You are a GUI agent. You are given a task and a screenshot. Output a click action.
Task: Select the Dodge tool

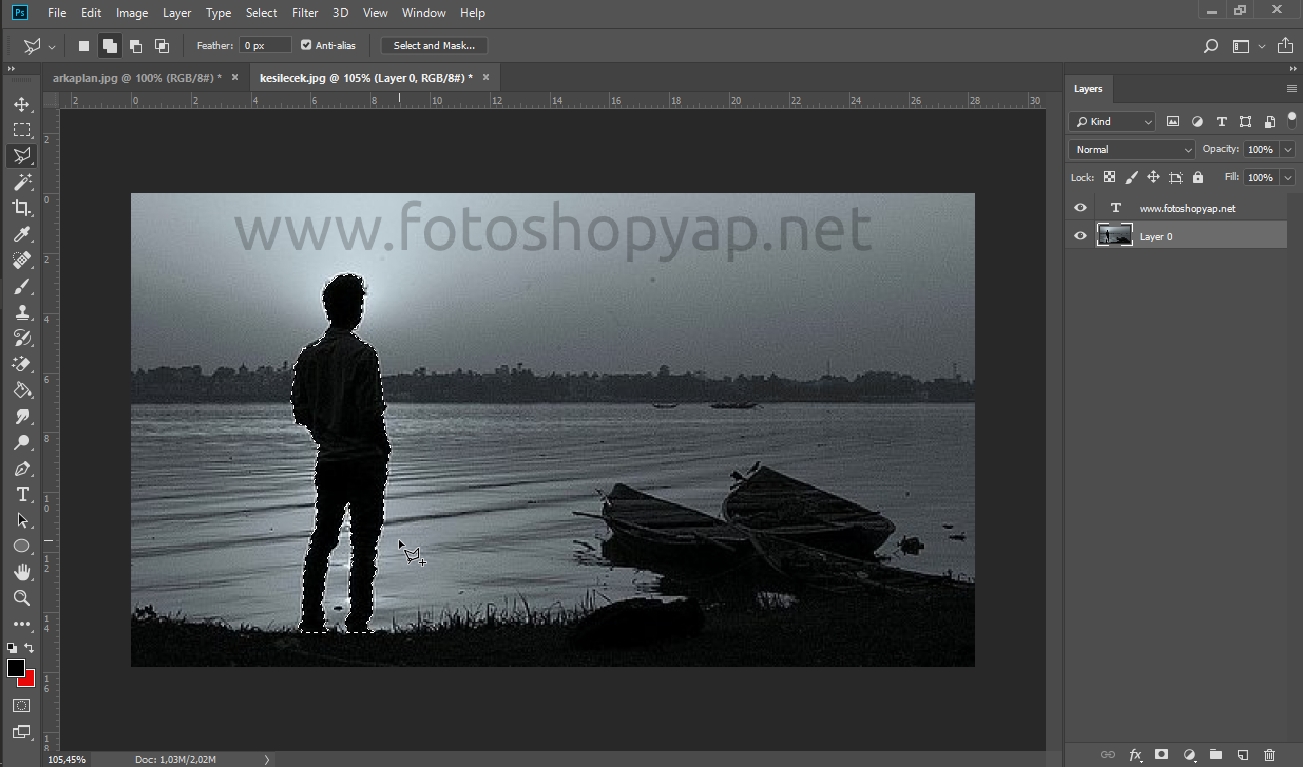[x=22, y=442]
